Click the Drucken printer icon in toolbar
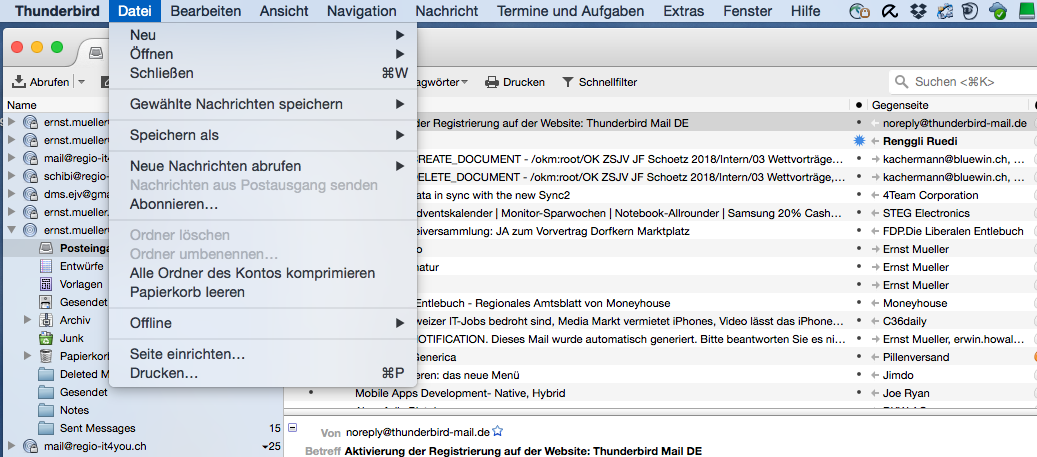This screenshot has width=1037, height=457. (x=491, y=82)
